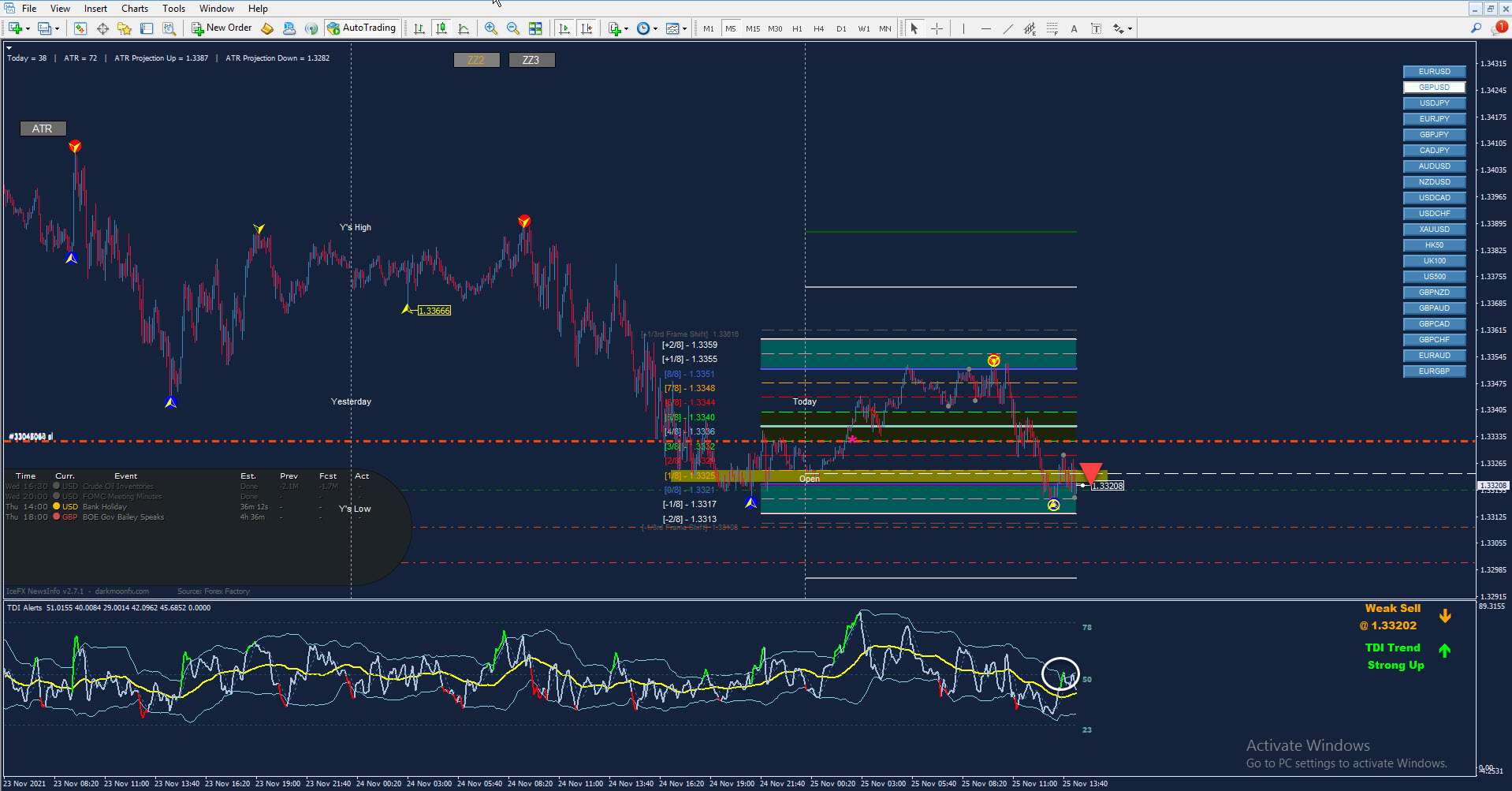Click the New Order button
The height and width of the screenshot is (791, 1512).
[222, 28]
